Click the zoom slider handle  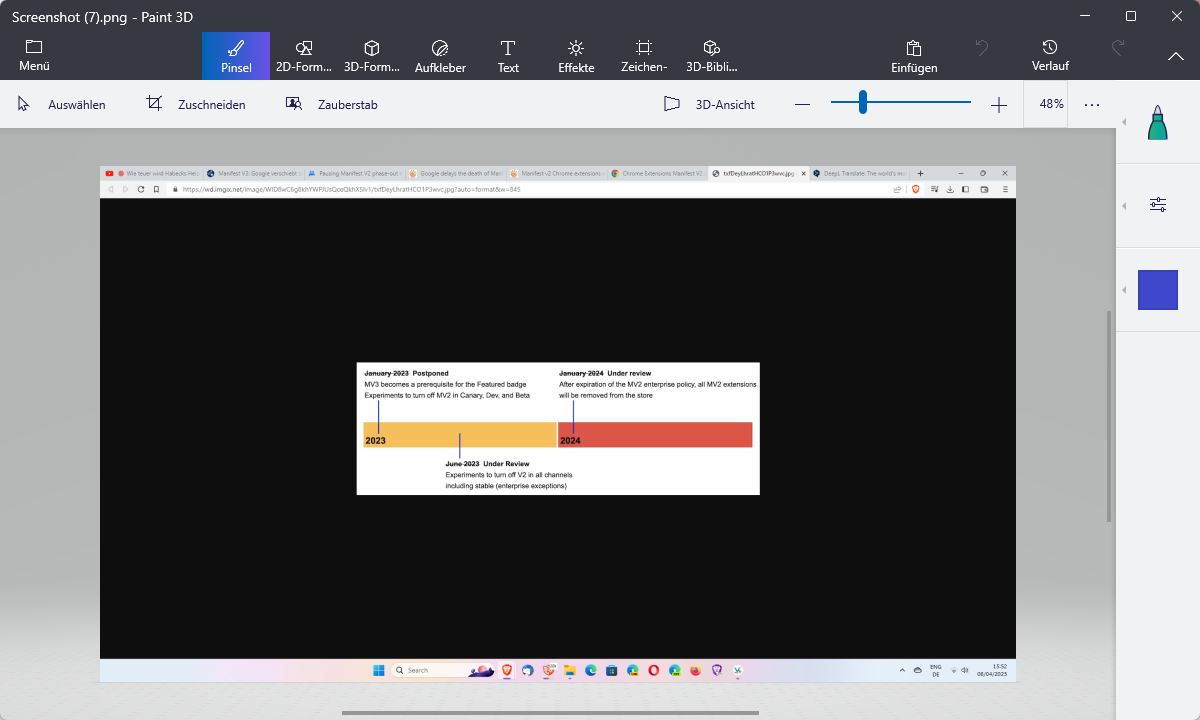pyautogui.click(x=862, y=102)
